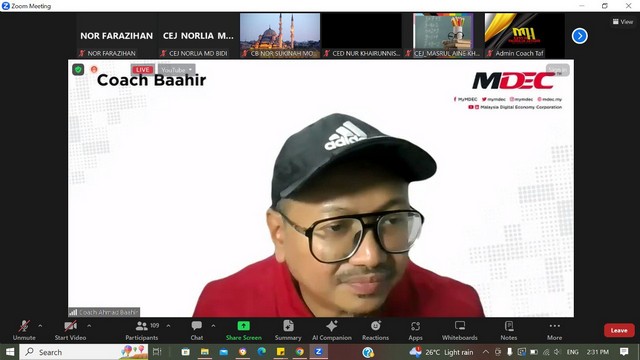Leave the meeting
This screenshot has width=640, height=360.
click(619, 330)
